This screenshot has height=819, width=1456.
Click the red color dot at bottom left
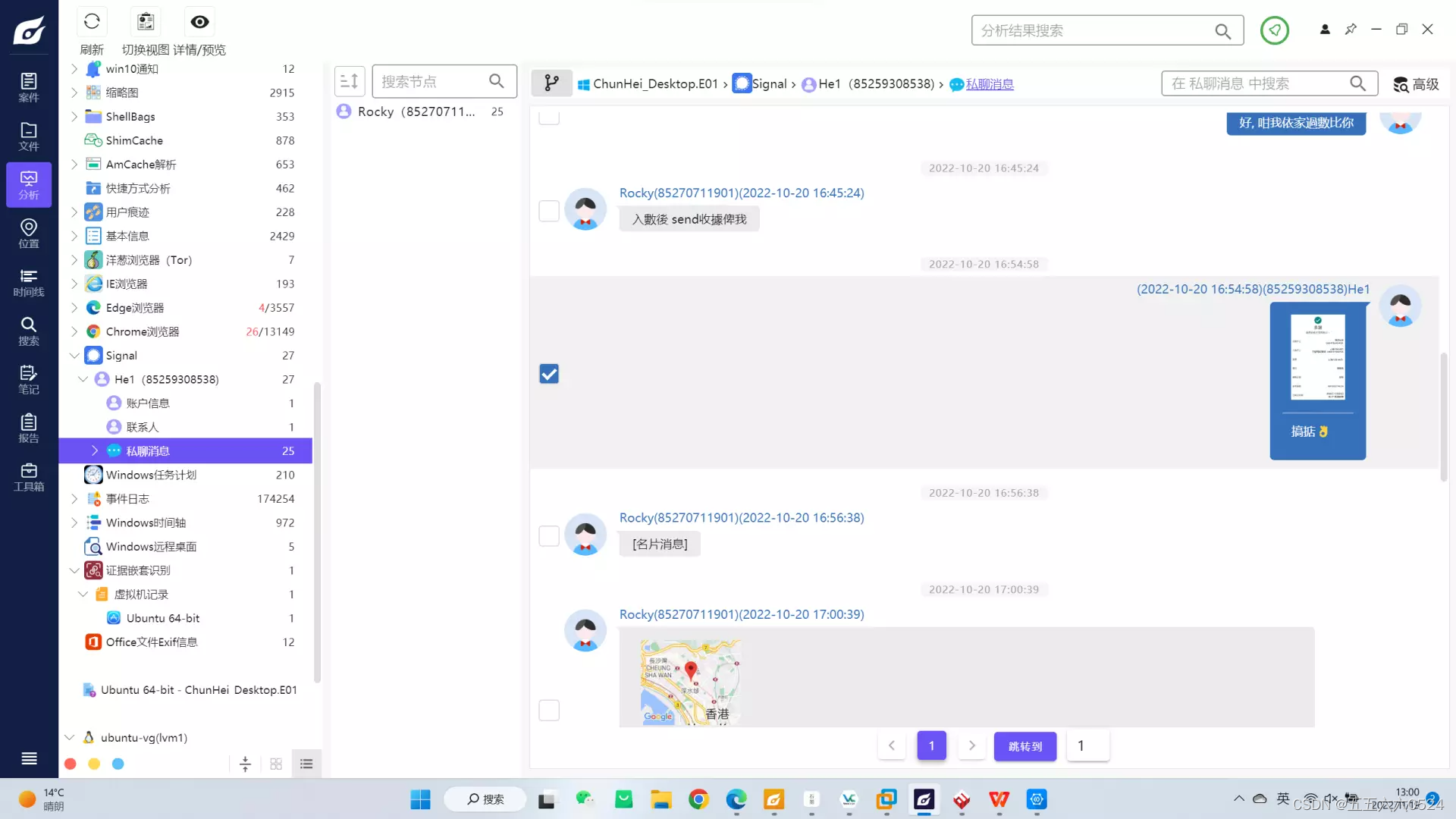coord(70,764)
